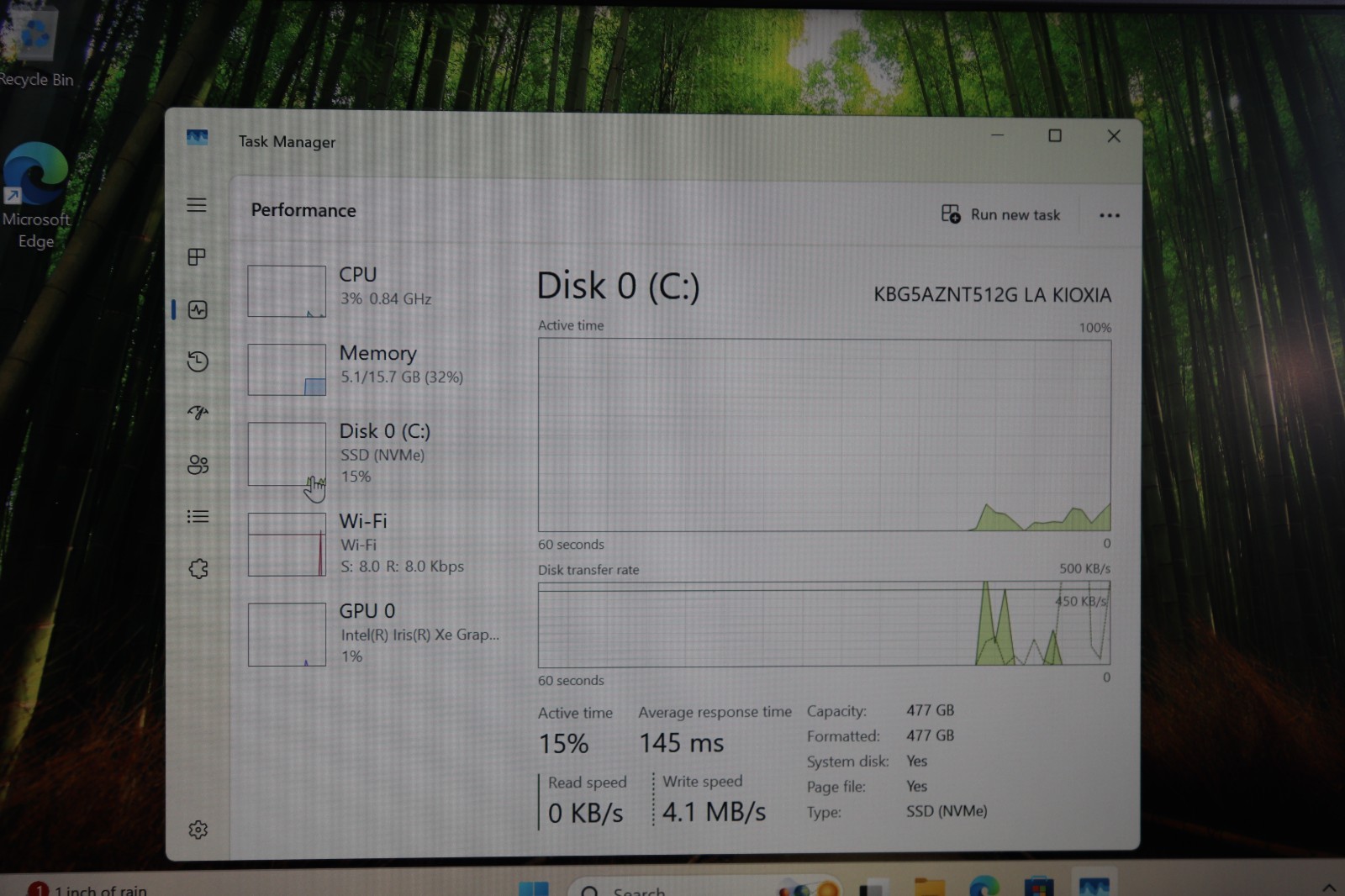Viewport: 1345px width, 896px height.
Task: Click the Wi-Fi mini graph thumbnail
Action: point(287,545)
